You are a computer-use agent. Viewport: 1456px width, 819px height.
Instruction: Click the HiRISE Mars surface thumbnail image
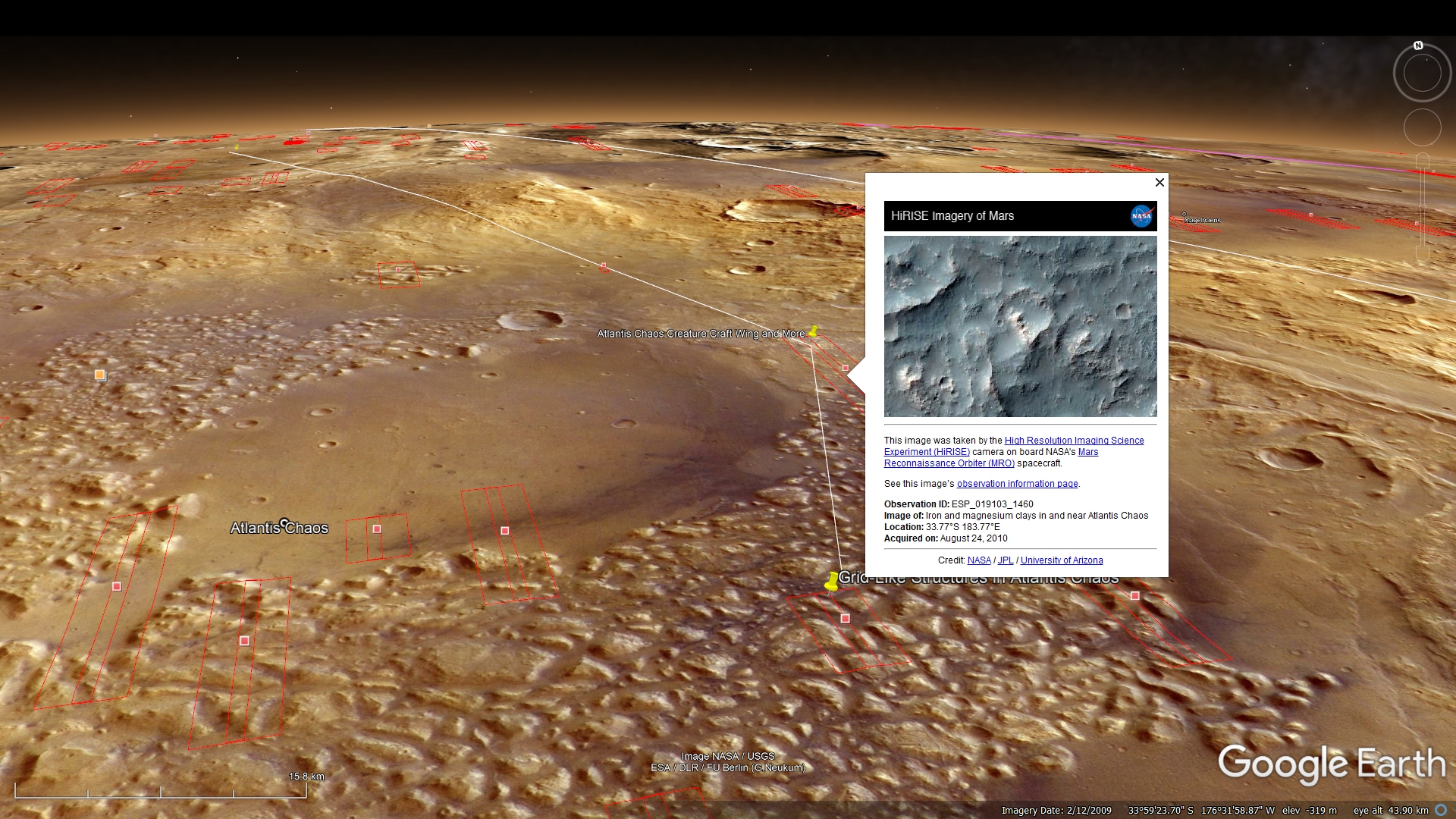[1020, 326]
